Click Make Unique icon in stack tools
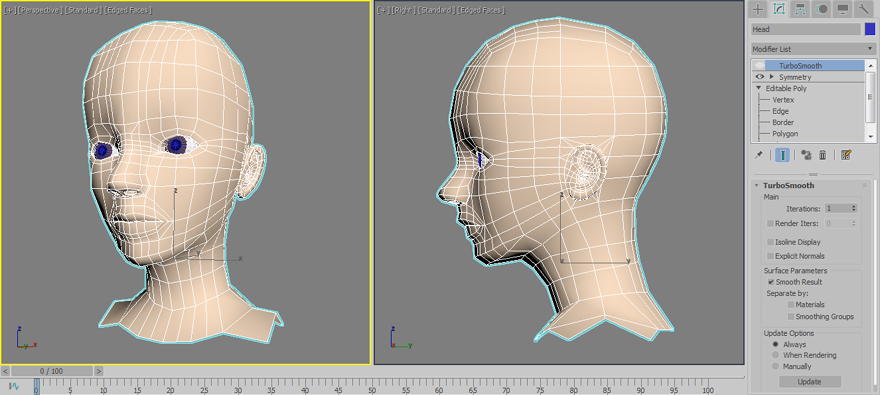 [806, 155]
